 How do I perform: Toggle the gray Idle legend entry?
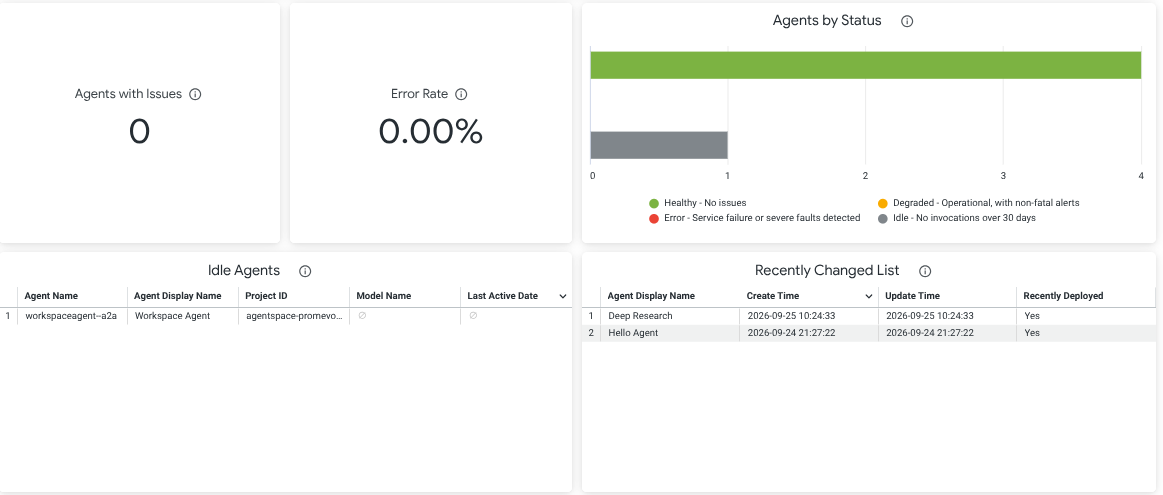click(x=956, y=218)
